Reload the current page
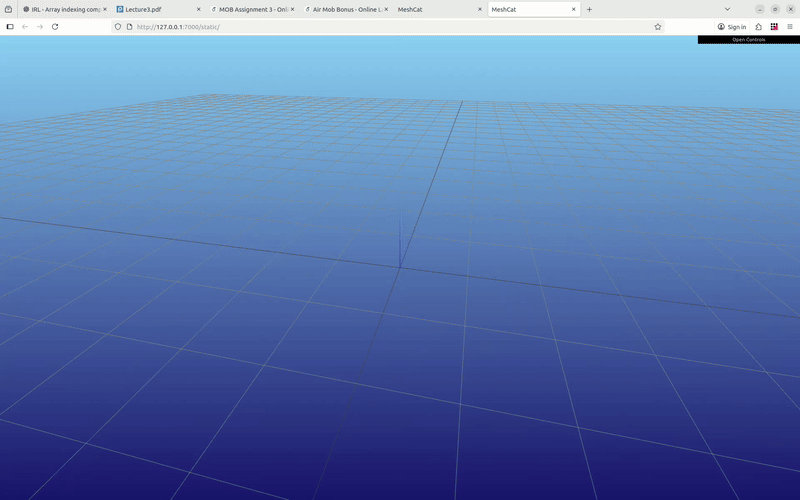Screen dimensions: 800x500 click(x=55, y=27)
